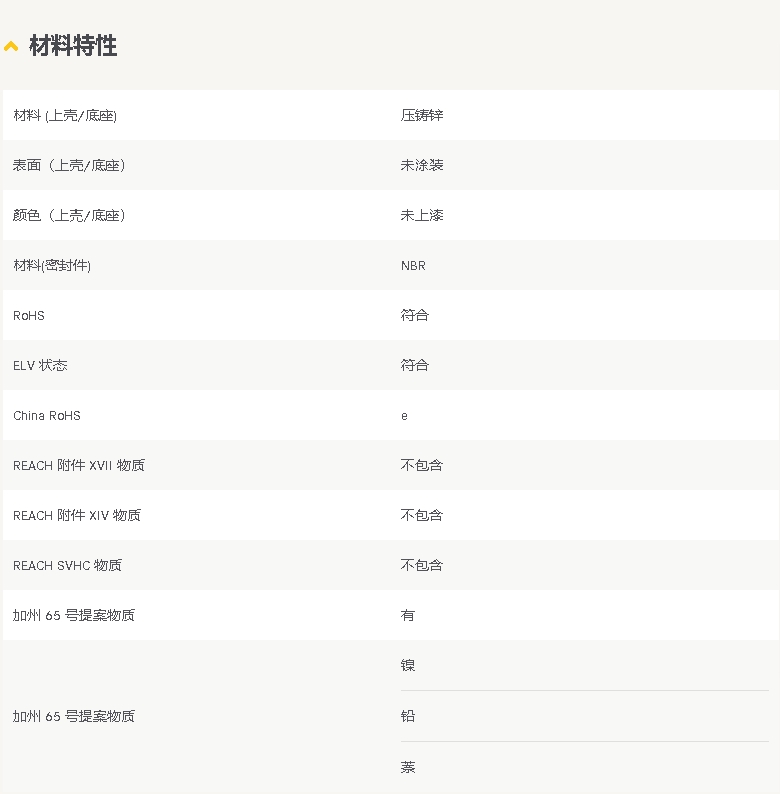
Task: Select the 颜色（上壳/底座）label
Action: (x=69, y=215)
